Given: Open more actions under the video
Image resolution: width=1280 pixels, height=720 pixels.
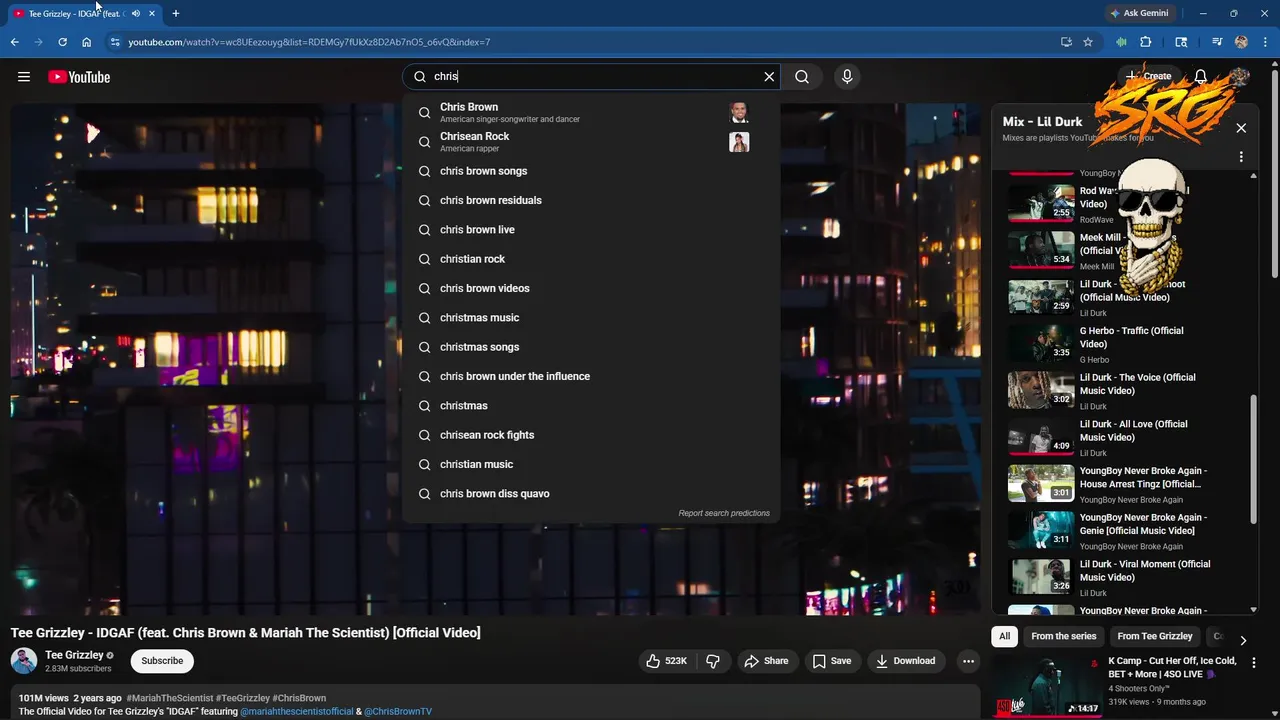Looking at the screenshot, I should pyautogui.click(x=968, y=661).
